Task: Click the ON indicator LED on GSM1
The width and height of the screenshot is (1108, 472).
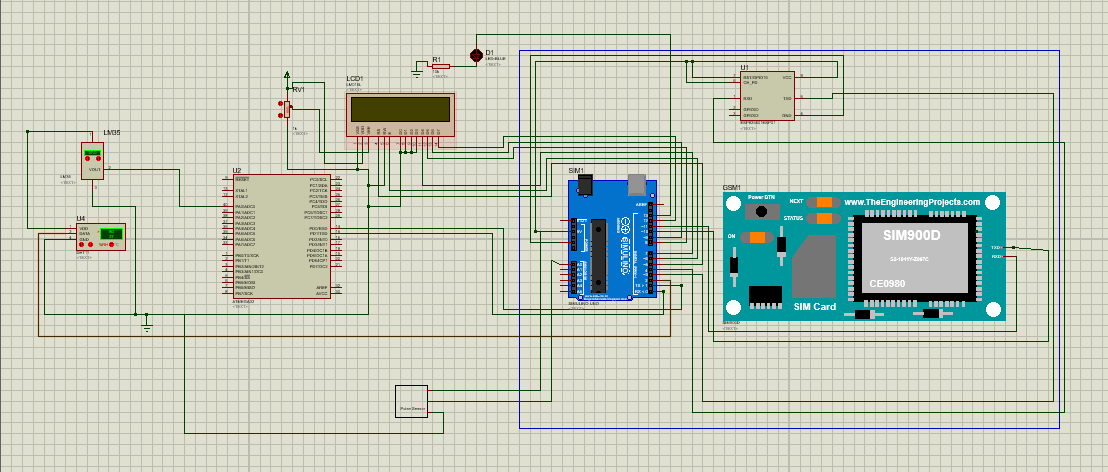Action: tap(757, 237)
